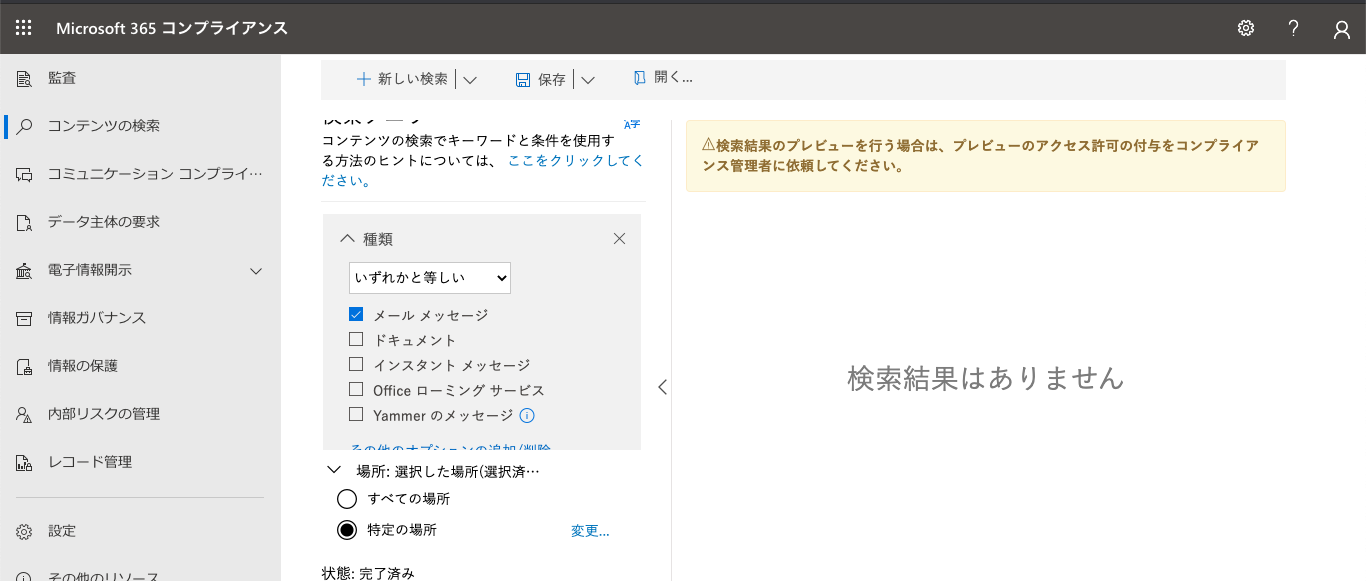Collapse the 種類 condition section
1366x581 pixels.
348,238
